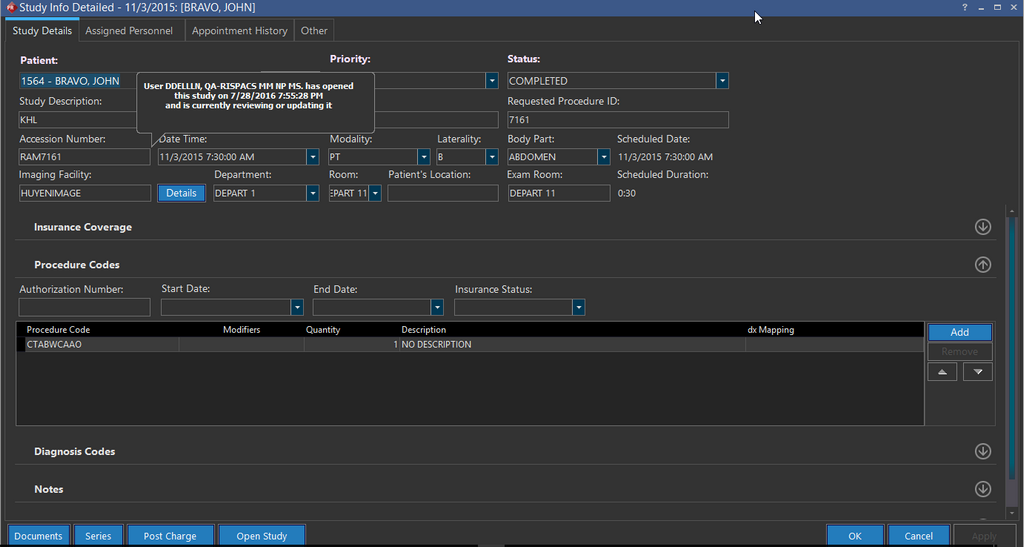Expand the Insurance Coverage section arrow
Image resolution: width=1024 pixels, height=547 pixels.
(x=982, y=227)
